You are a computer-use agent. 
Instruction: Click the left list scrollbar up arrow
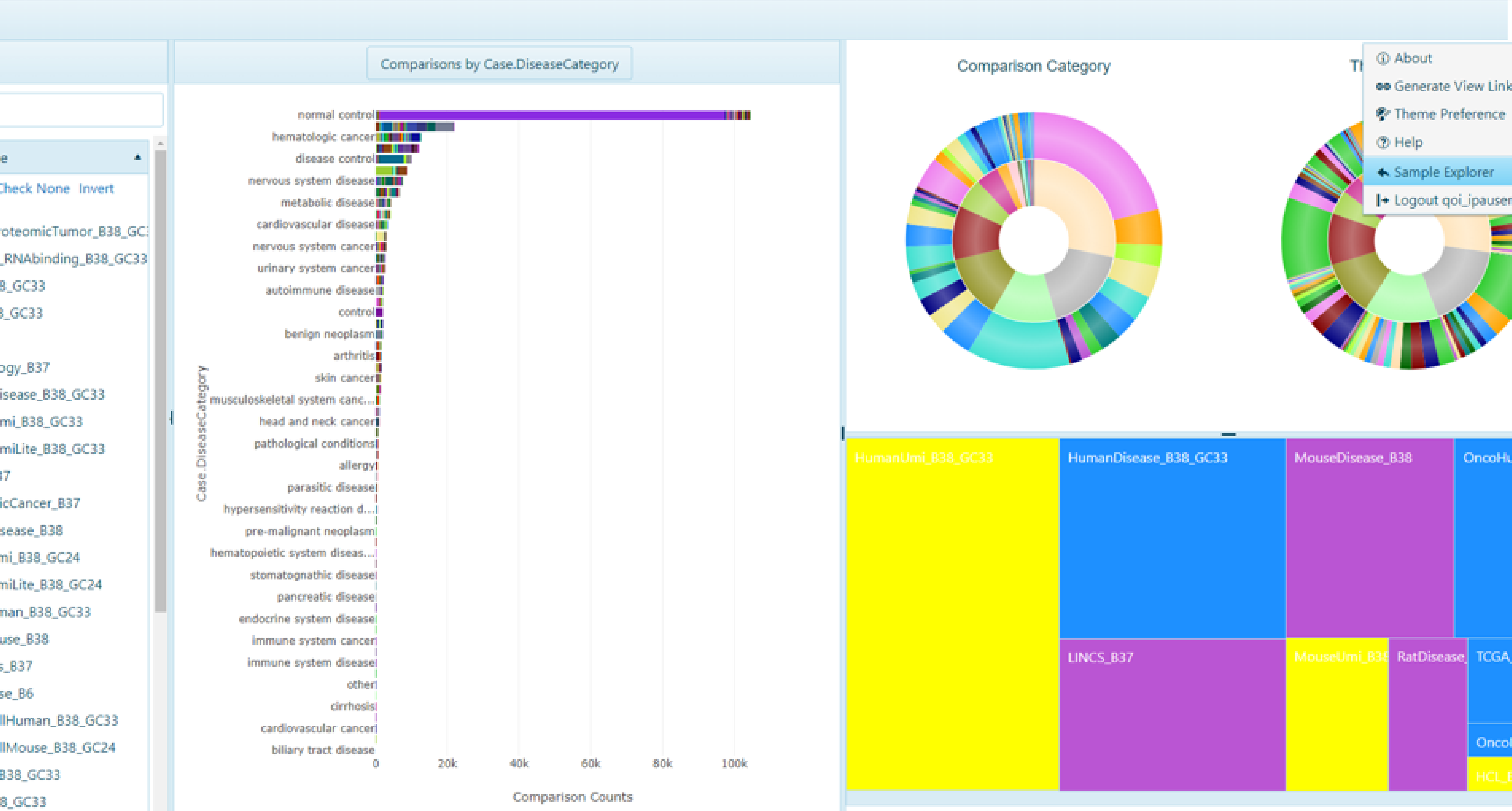coord(160,143)
